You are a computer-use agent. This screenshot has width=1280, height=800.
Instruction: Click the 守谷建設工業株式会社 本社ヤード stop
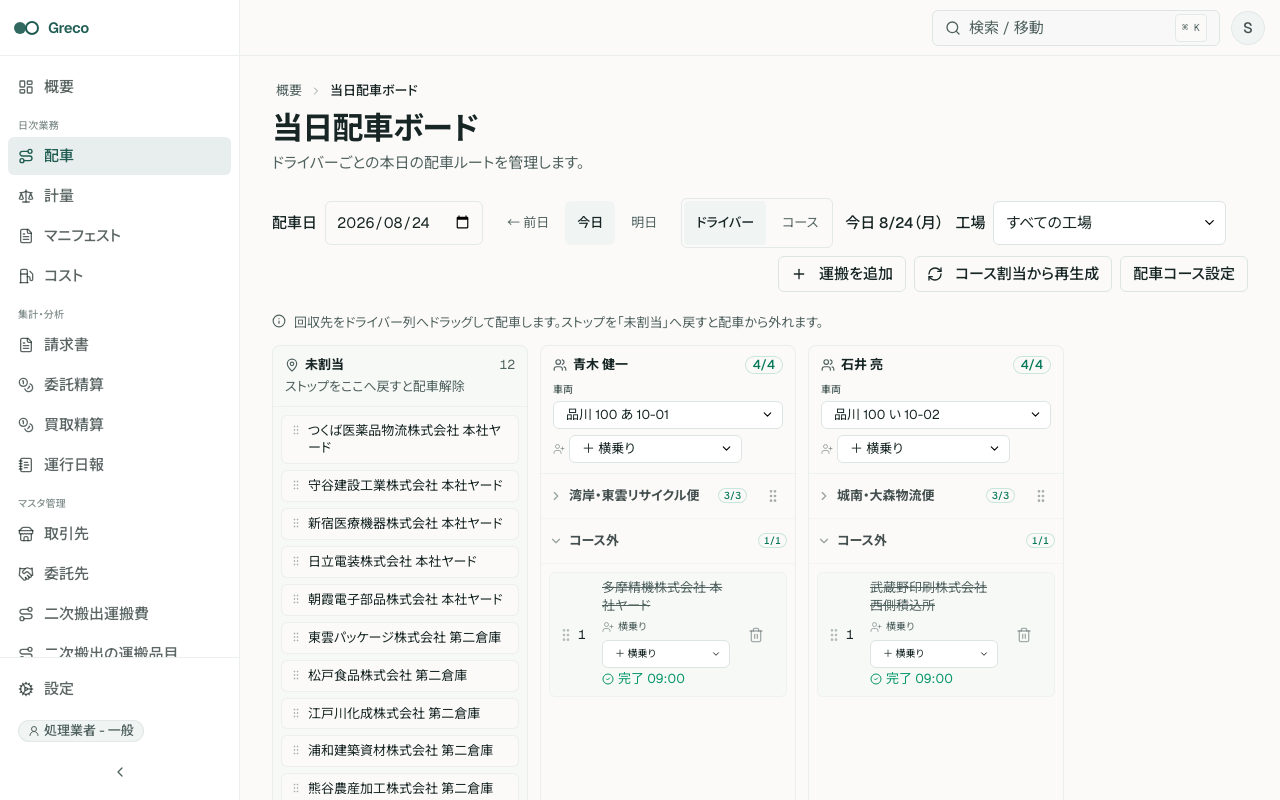click(400, 486)
